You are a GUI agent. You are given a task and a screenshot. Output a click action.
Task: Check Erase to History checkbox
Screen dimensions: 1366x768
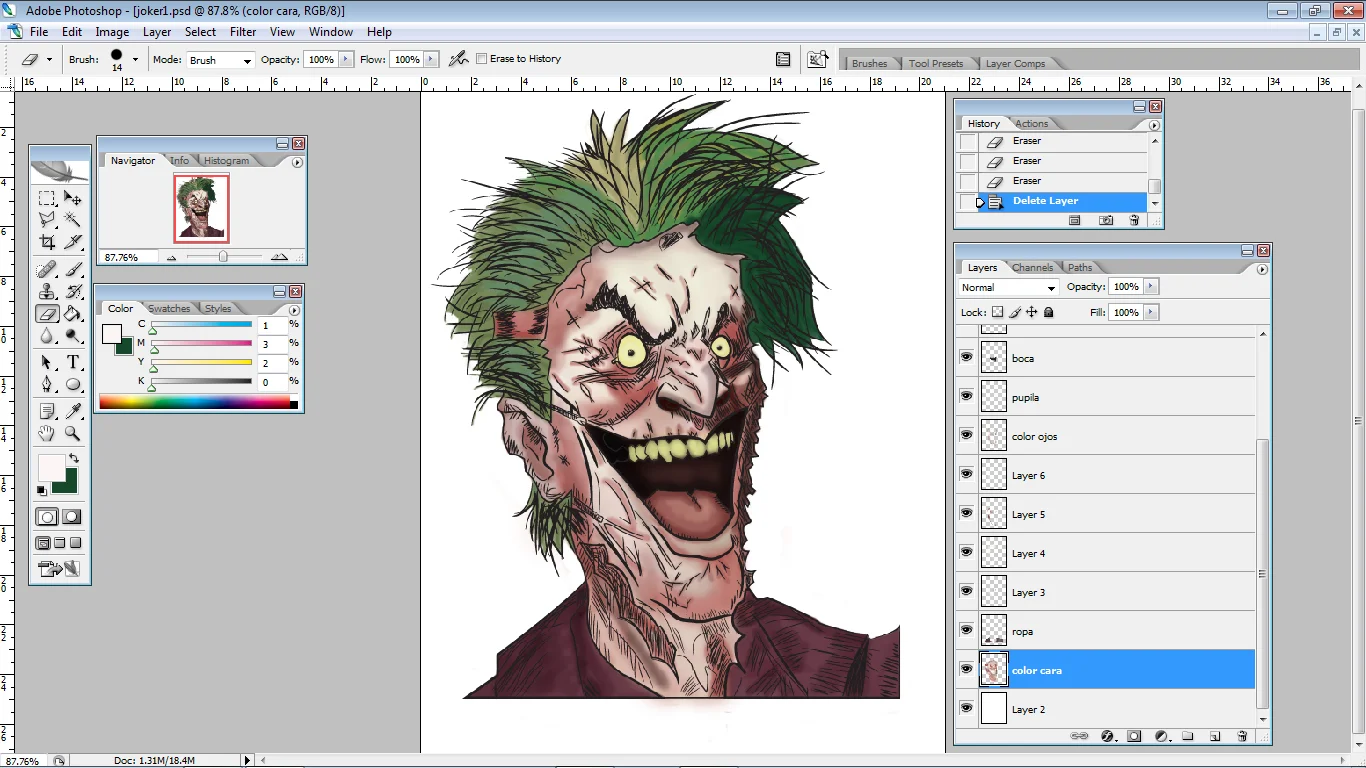click(x=482, y=59)
